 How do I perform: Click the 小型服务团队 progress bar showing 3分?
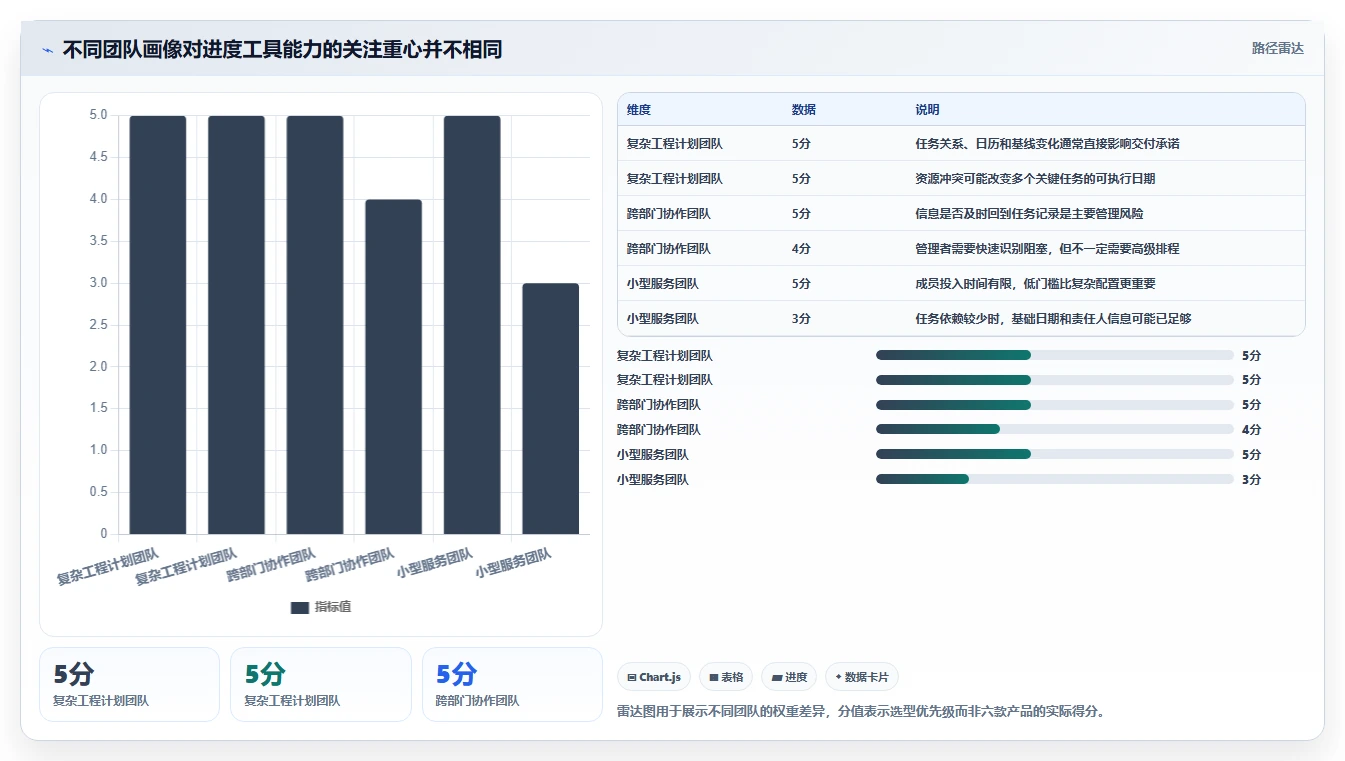(x=1054, y=479)
